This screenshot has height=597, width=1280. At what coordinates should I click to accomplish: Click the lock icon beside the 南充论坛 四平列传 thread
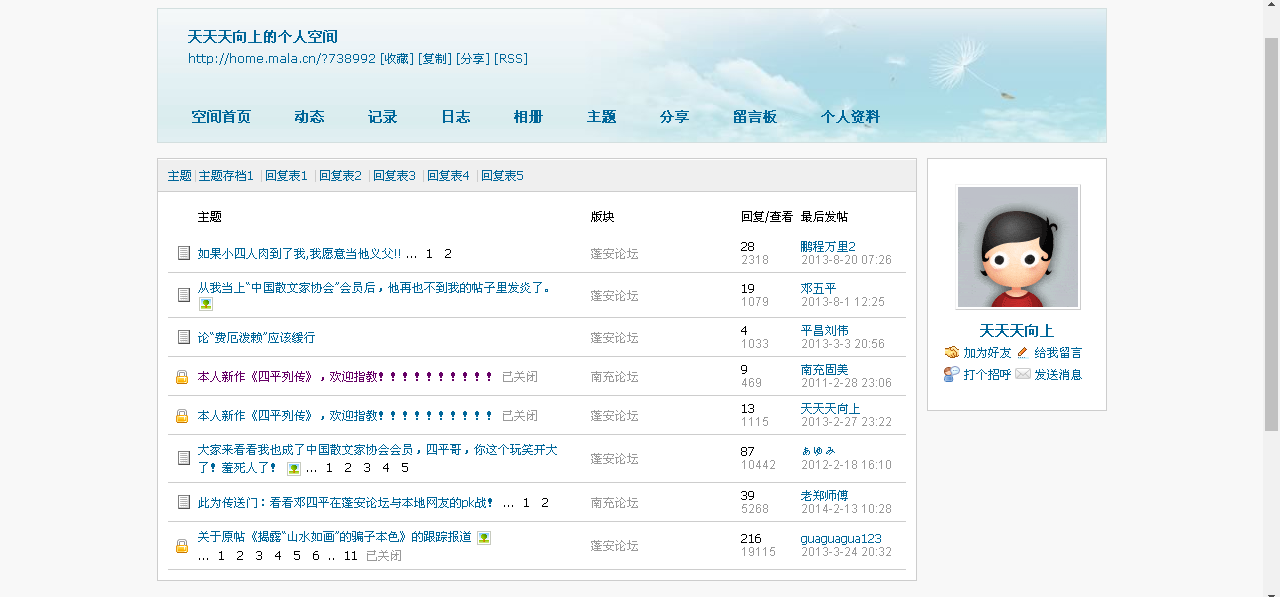click(182, 377)
